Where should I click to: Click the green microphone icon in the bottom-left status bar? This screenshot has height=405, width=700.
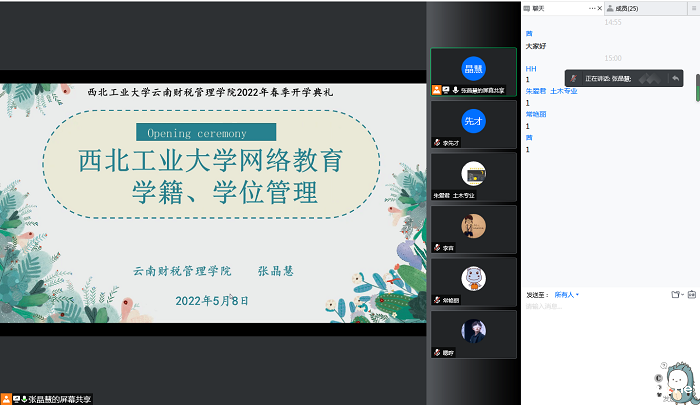coord(24,399)
